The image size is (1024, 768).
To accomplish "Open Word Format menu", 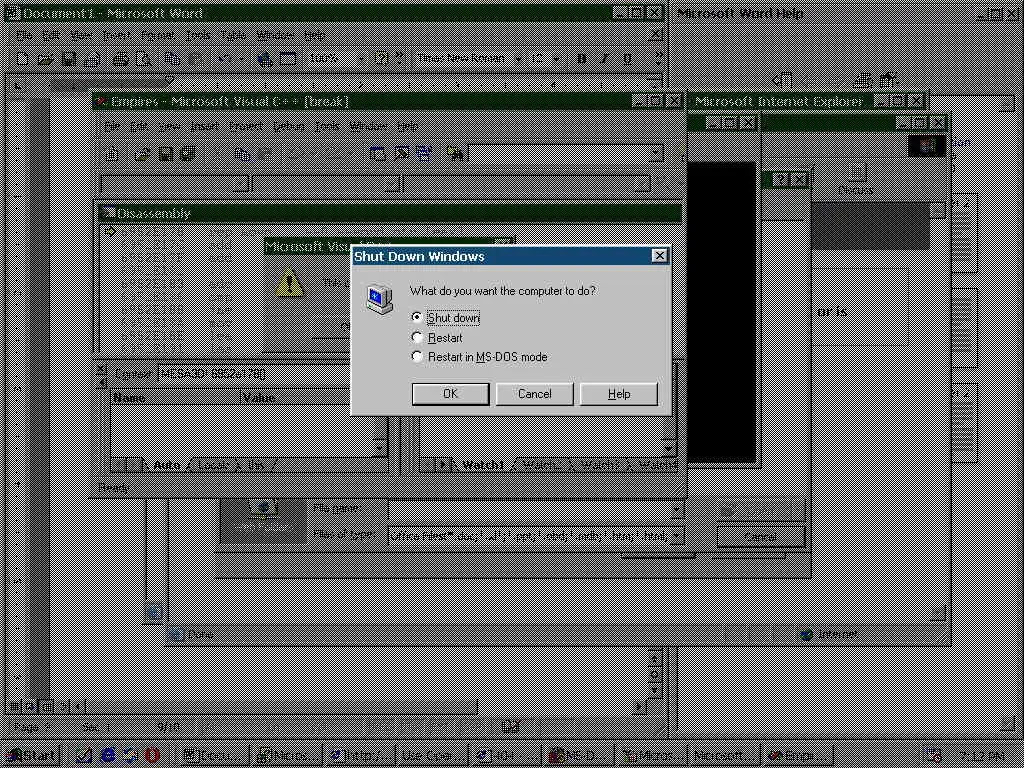I will (157, 35).
